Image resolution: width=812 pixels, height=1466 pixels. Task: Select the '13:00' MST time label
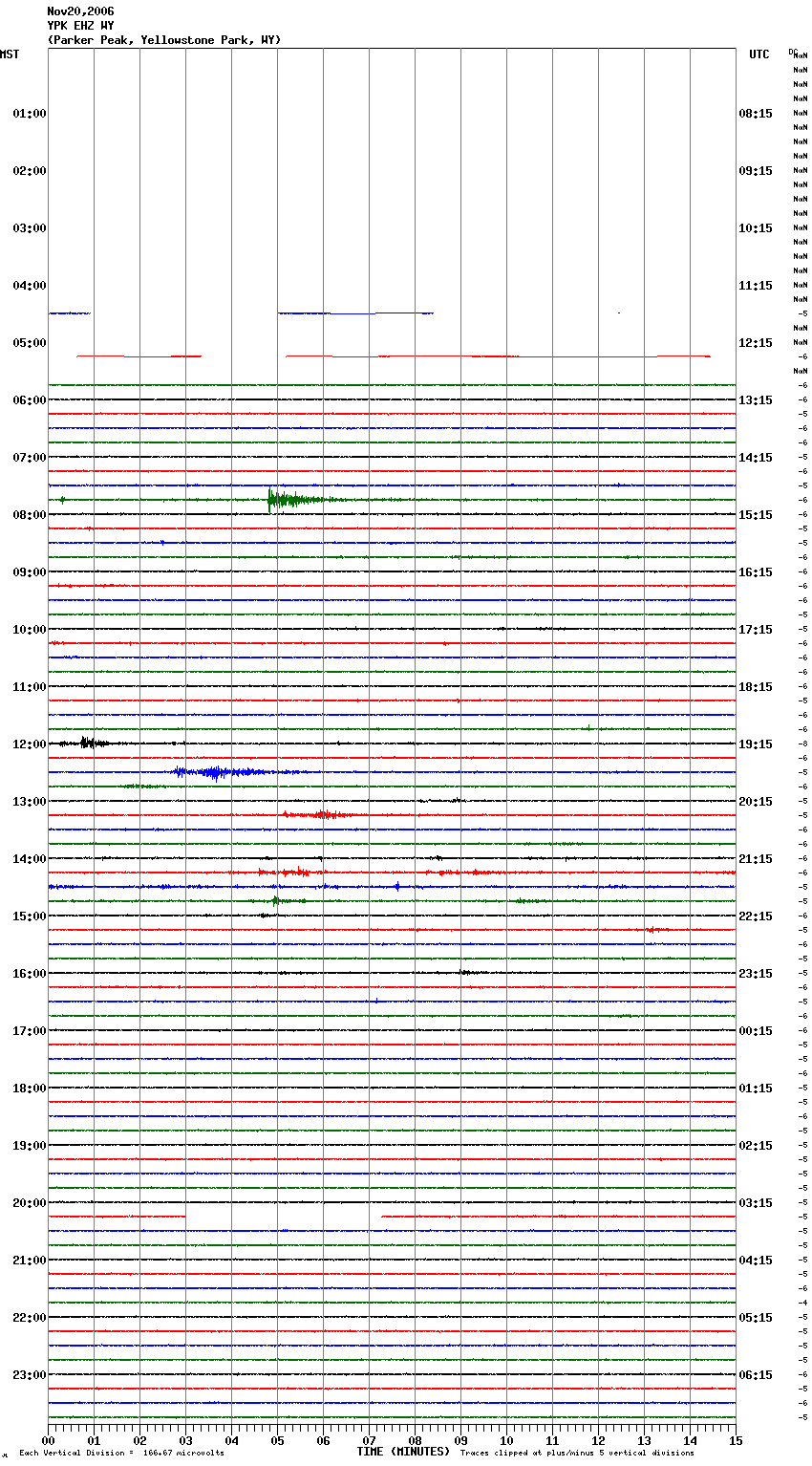(30, 802)
